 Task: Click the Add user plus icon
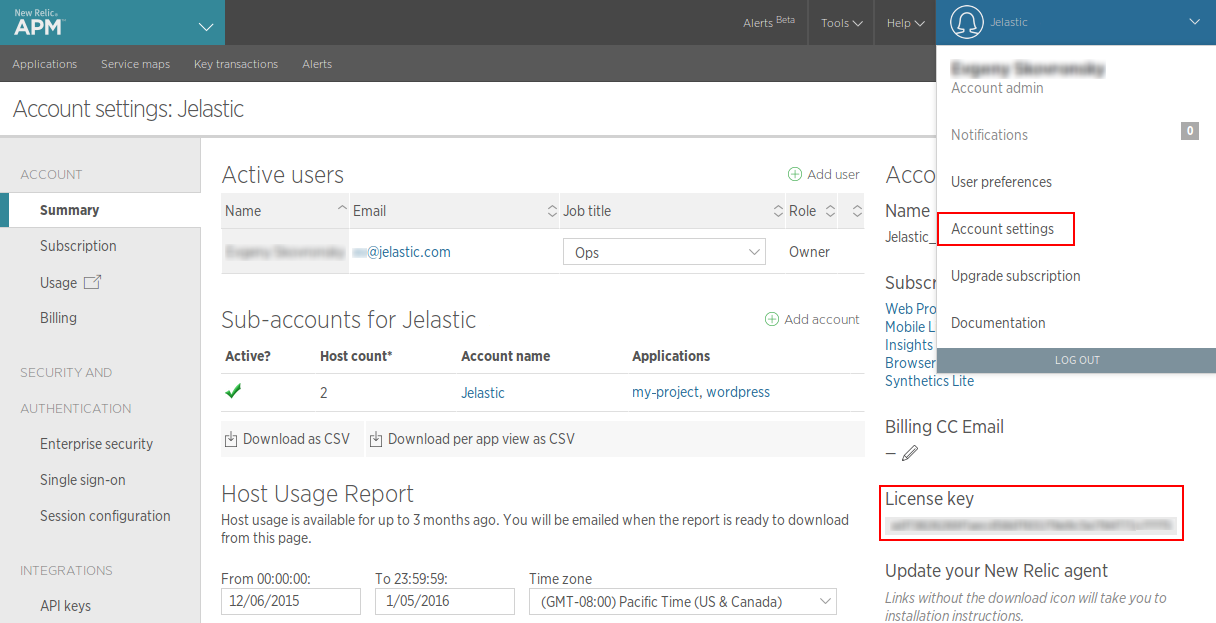point(795,174)
